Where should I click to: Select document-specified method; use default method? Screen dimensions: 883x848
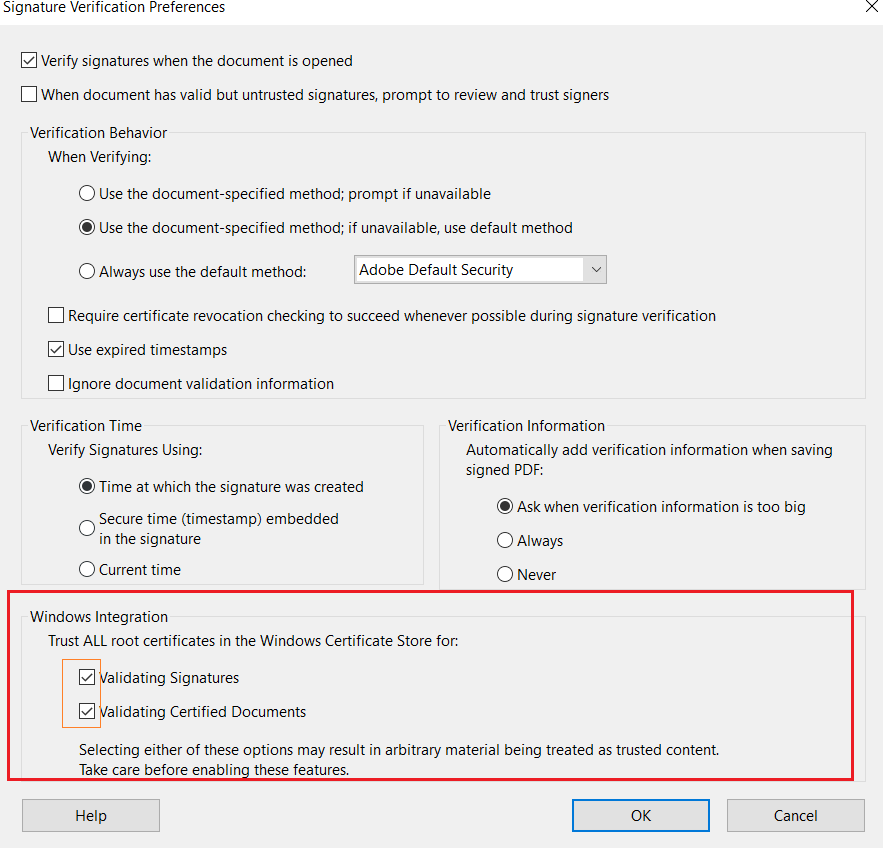click(x=87, y=228)
